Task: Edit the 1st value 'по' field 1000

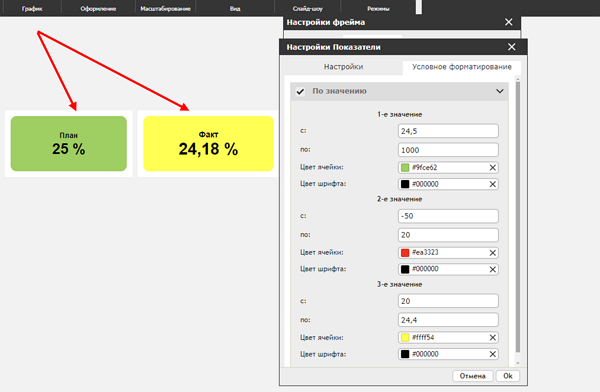Action: [448, 150]
